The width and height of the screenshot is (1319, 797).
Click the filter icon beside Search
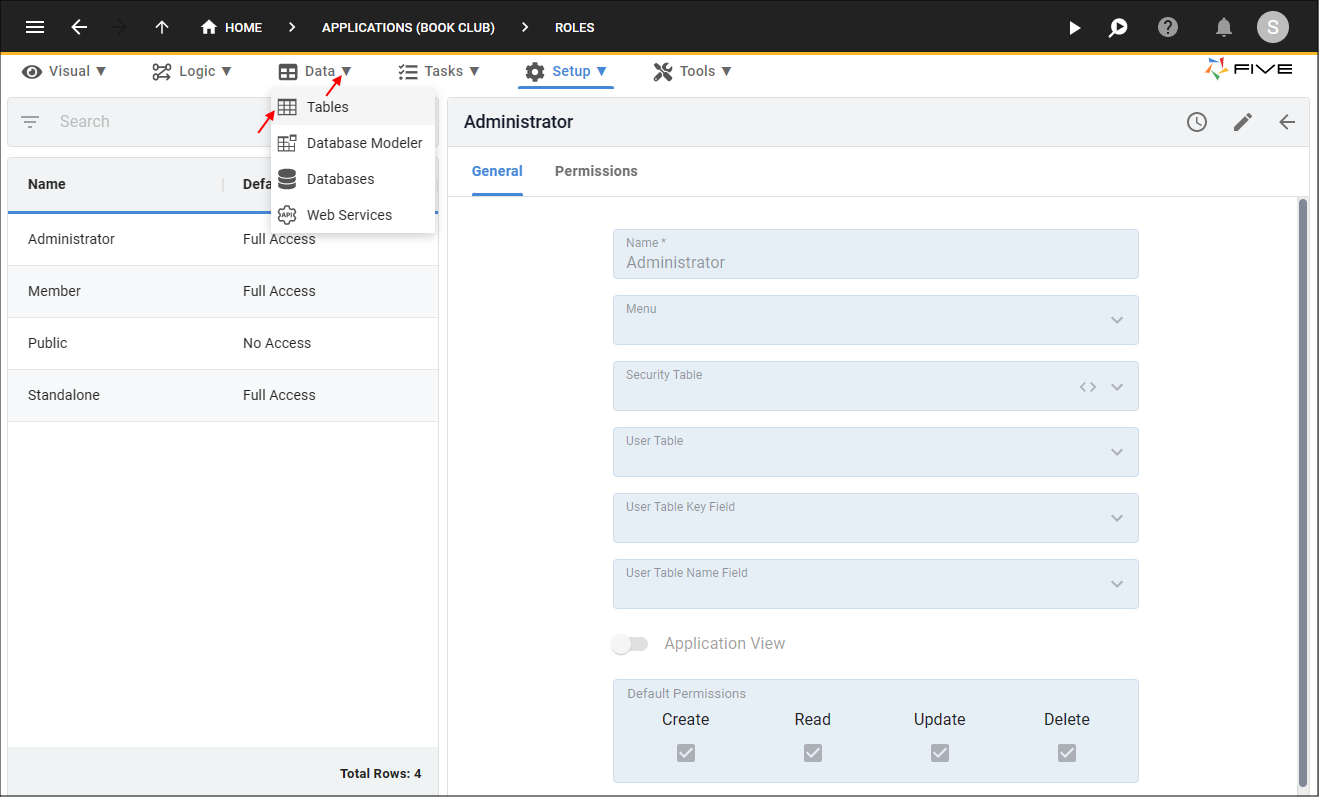pos(30,122)
